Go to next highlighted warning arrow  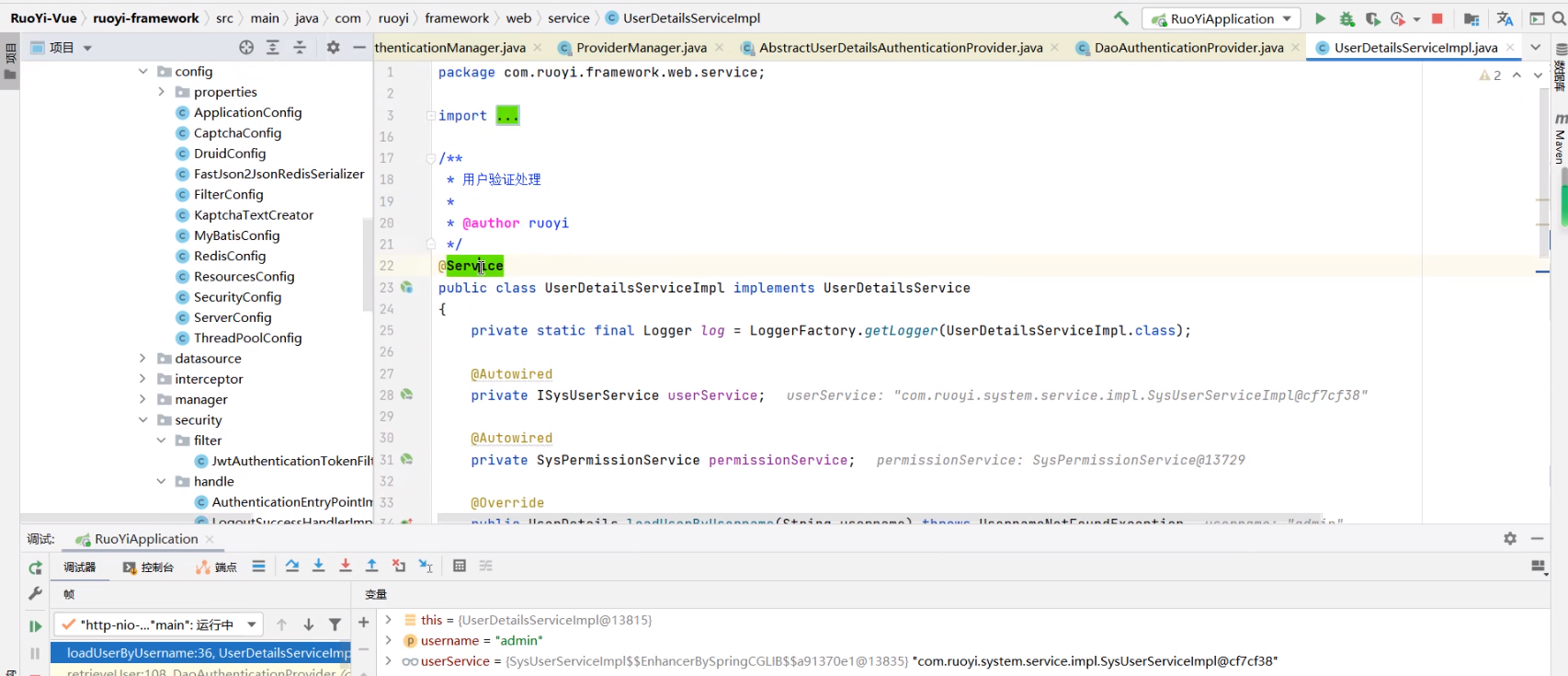click(1538, 75)
